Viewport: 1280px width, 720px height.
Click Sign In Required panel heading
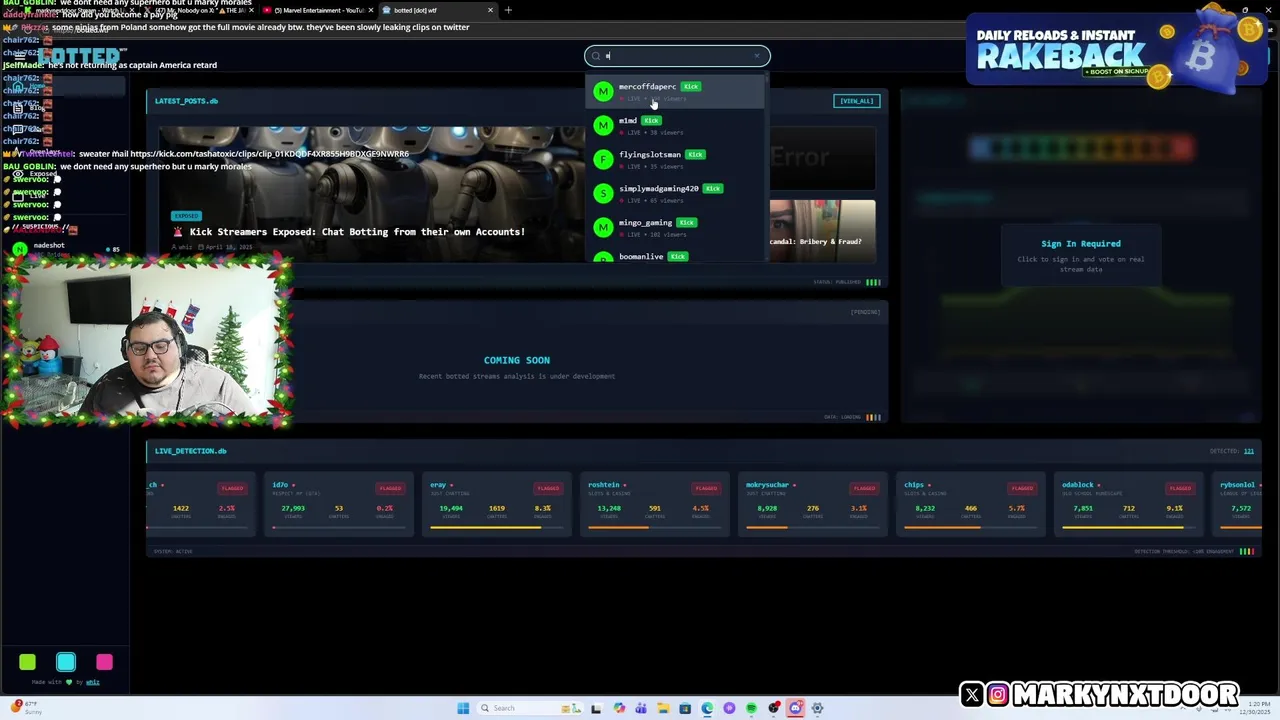click(1081, 244)
